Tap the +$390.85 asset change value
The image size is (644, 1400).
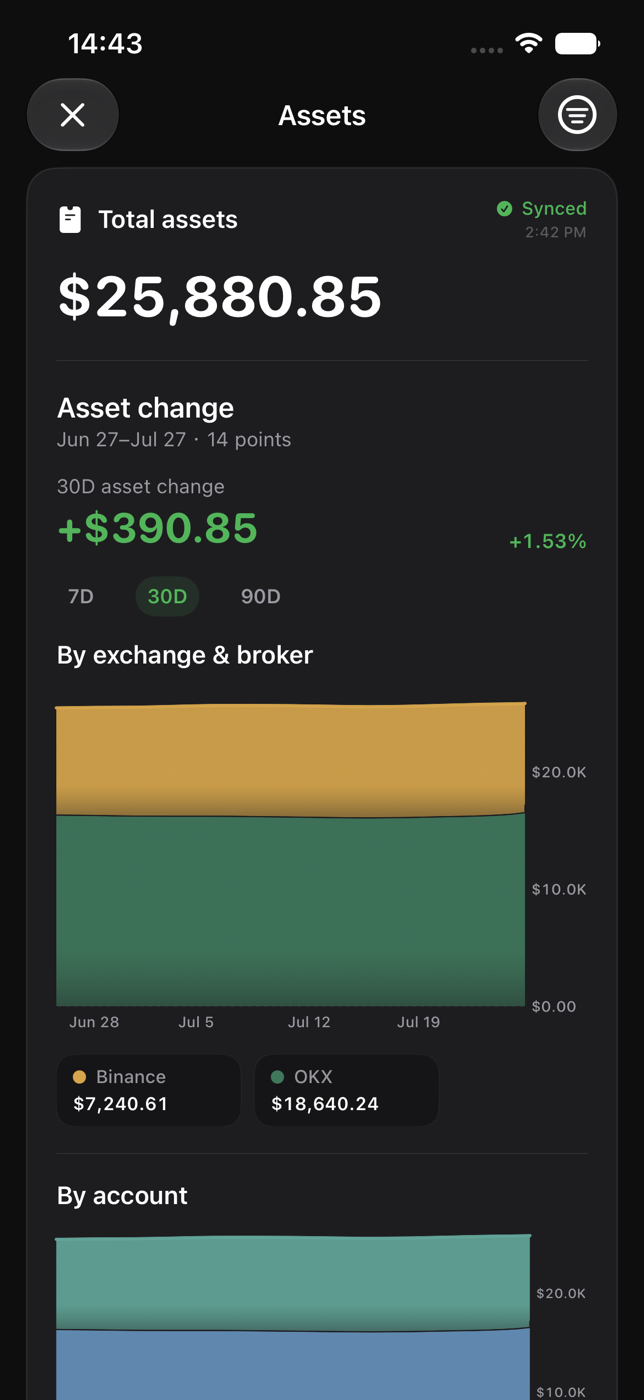[x=158, y=528]
